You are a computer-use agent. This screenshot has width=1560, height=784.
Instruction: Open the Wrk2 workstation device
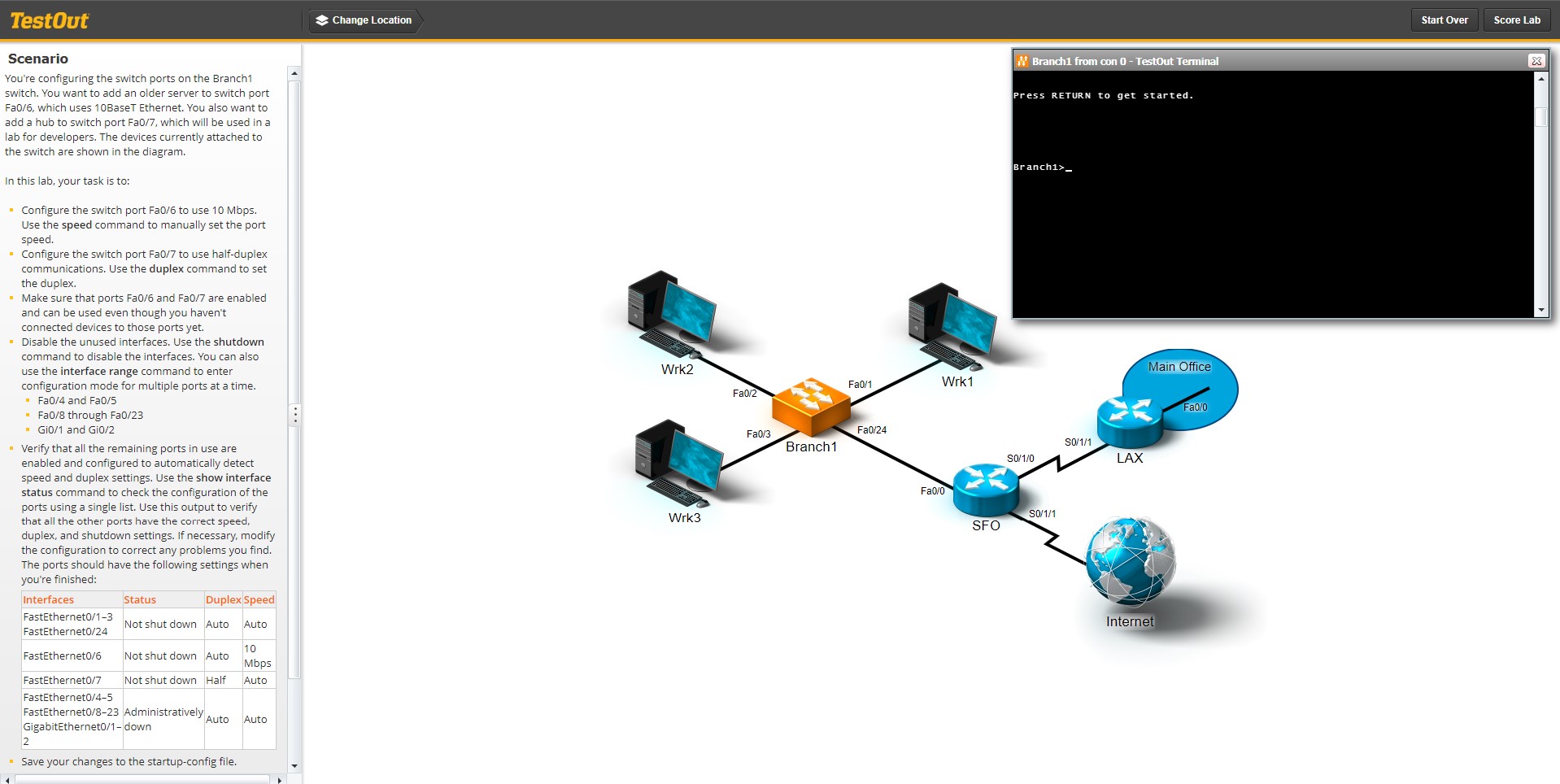click(671, 313)
